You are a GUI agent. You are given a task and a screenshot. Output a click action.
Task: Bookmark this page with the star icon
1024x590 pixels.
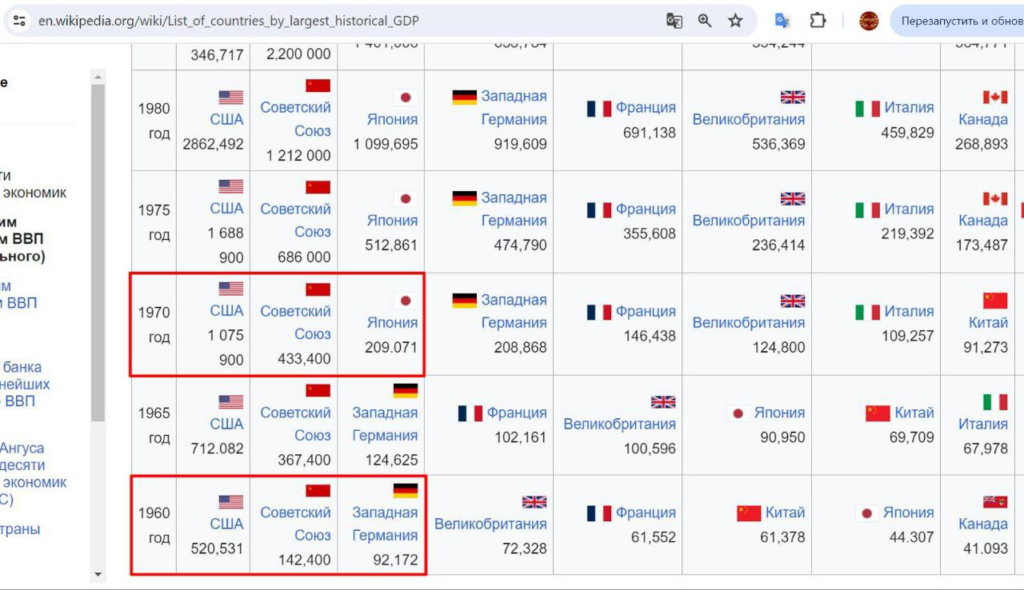[x=735, y=21]
